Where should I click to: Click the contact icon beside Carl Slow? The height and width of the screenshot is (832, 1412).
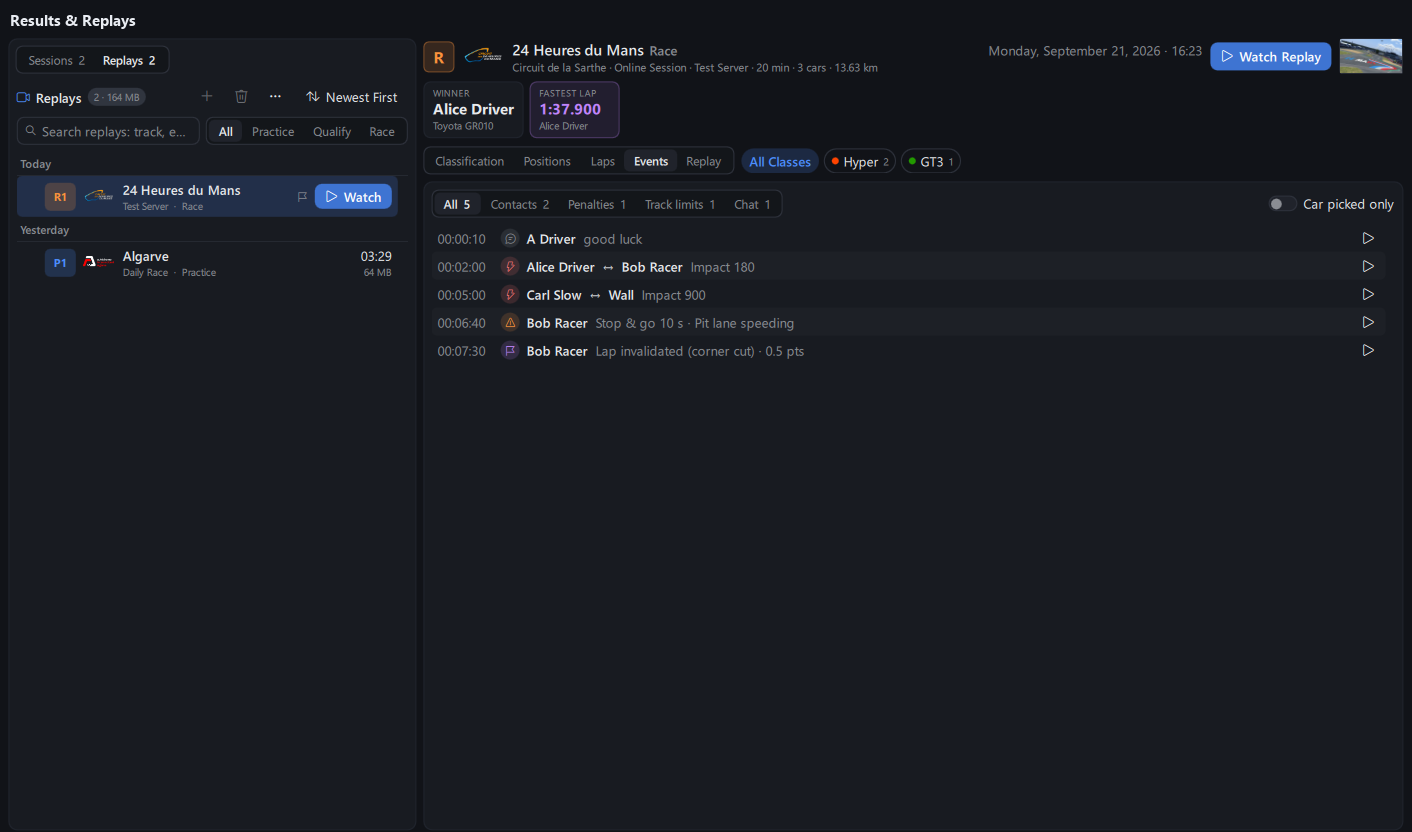pos(510,295)
